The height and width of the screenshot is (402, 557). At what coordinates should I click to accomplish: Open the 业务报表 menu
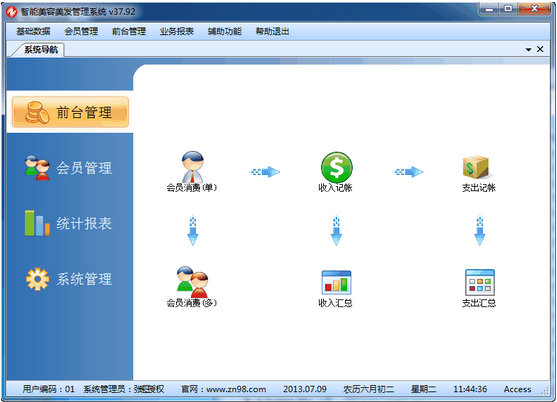(177, 31)
